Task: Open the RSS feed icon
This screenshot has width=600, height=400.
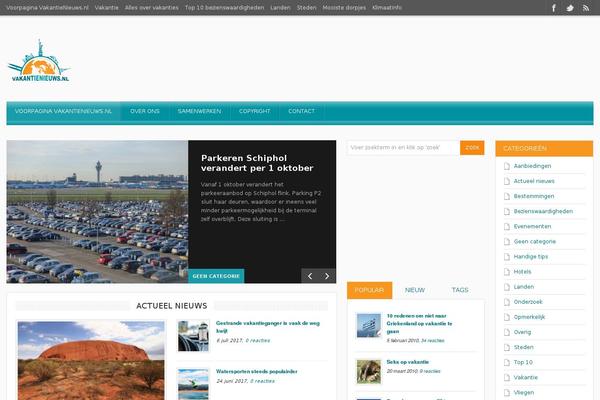Action: pyautogui.click(x=585, y=8)
